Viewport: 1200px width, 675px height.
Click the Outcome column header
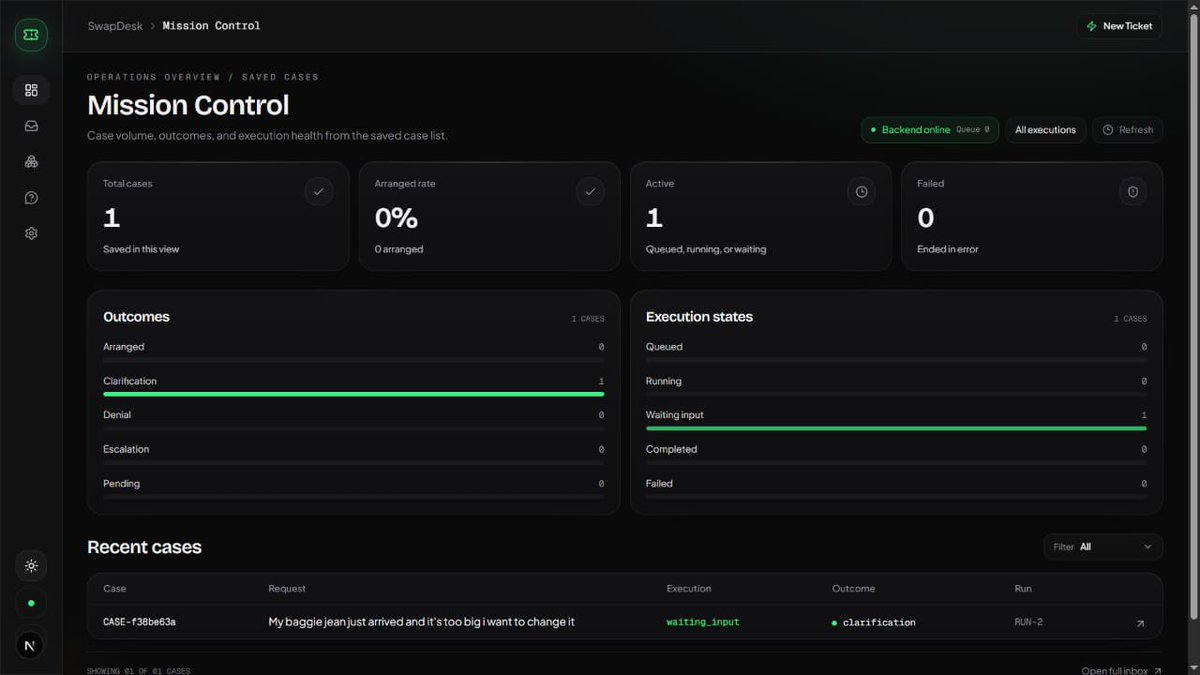click(x=853, y=589)
